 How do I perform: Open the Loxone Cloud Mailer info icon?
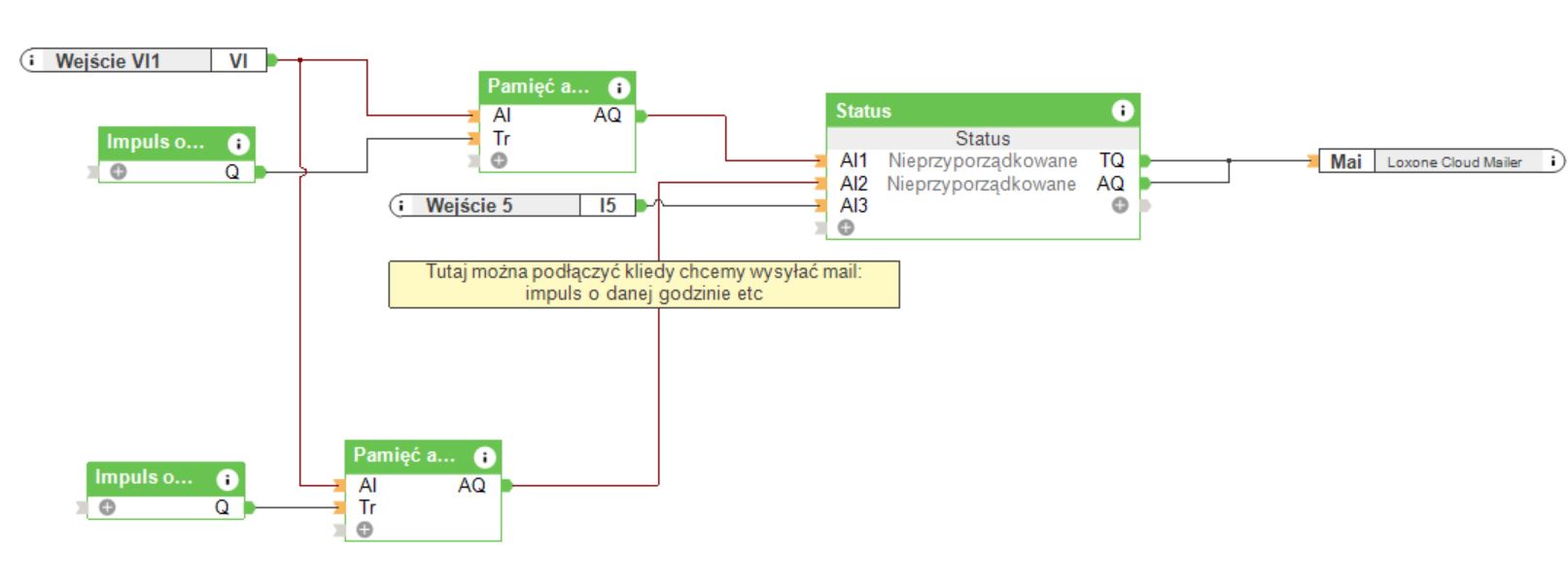point(1552,161)
